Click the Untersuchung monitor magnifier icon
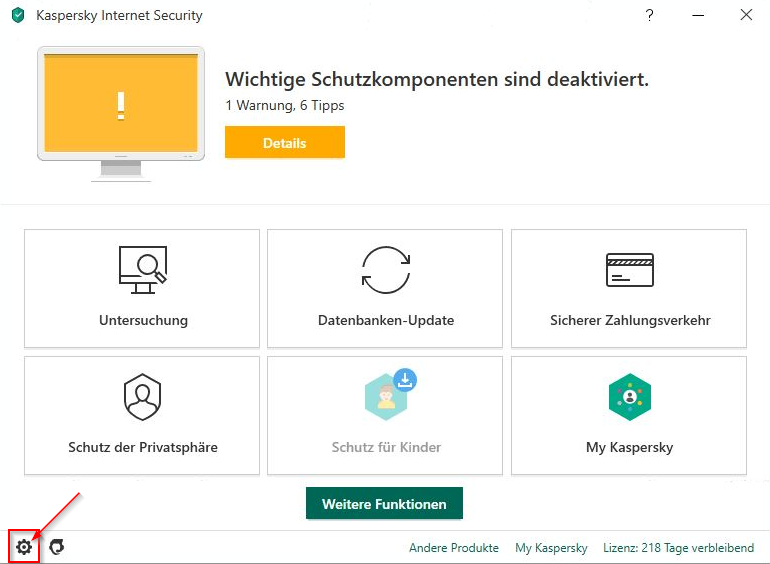The image size is (770, 564). click(143, 270)
